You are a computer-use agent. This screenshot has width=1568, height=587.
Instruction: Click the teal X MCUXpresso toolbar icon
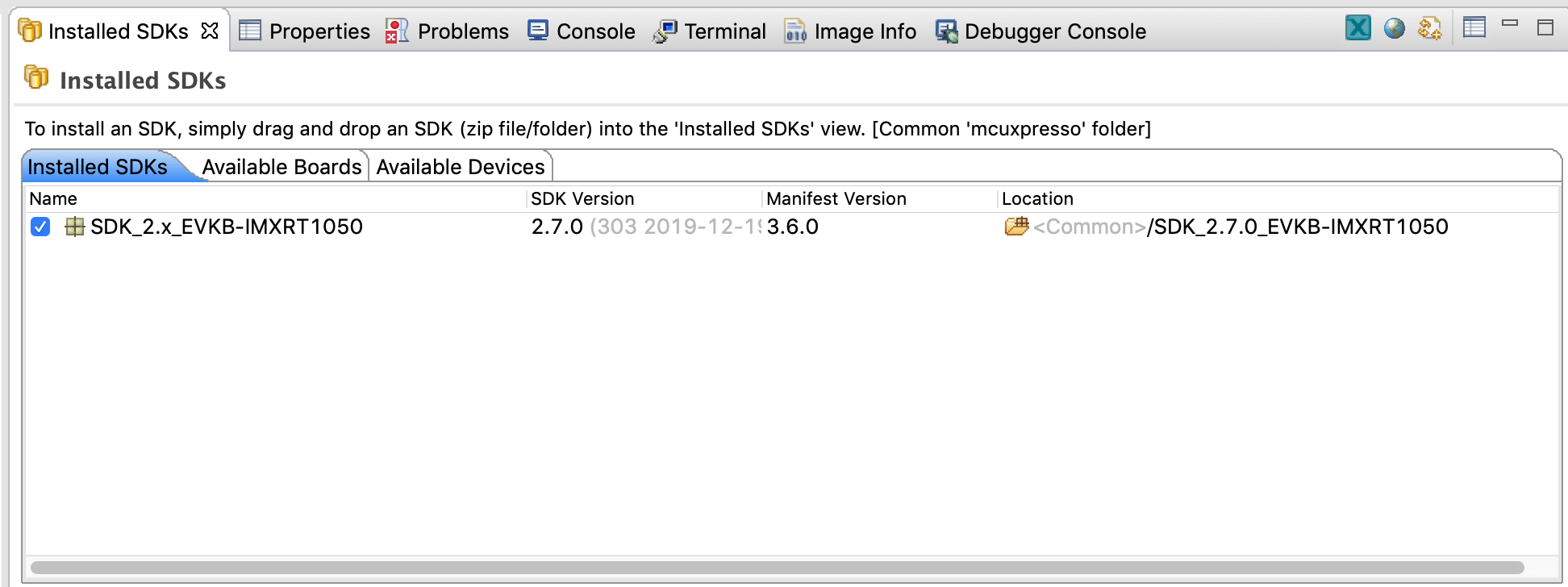(x=1357, y=28)
